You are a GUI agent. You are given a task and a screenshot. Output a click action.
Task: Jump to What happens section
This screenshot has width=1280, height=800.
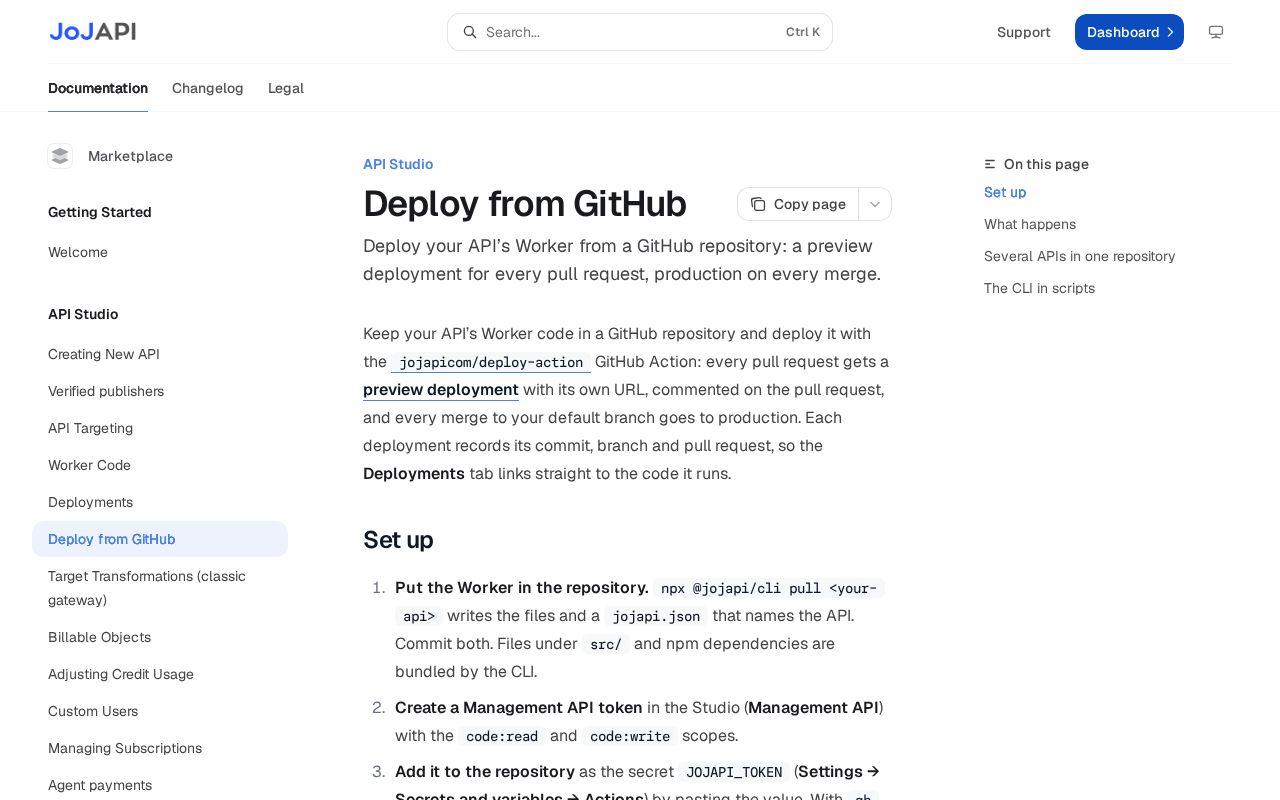coord(1030,224)
